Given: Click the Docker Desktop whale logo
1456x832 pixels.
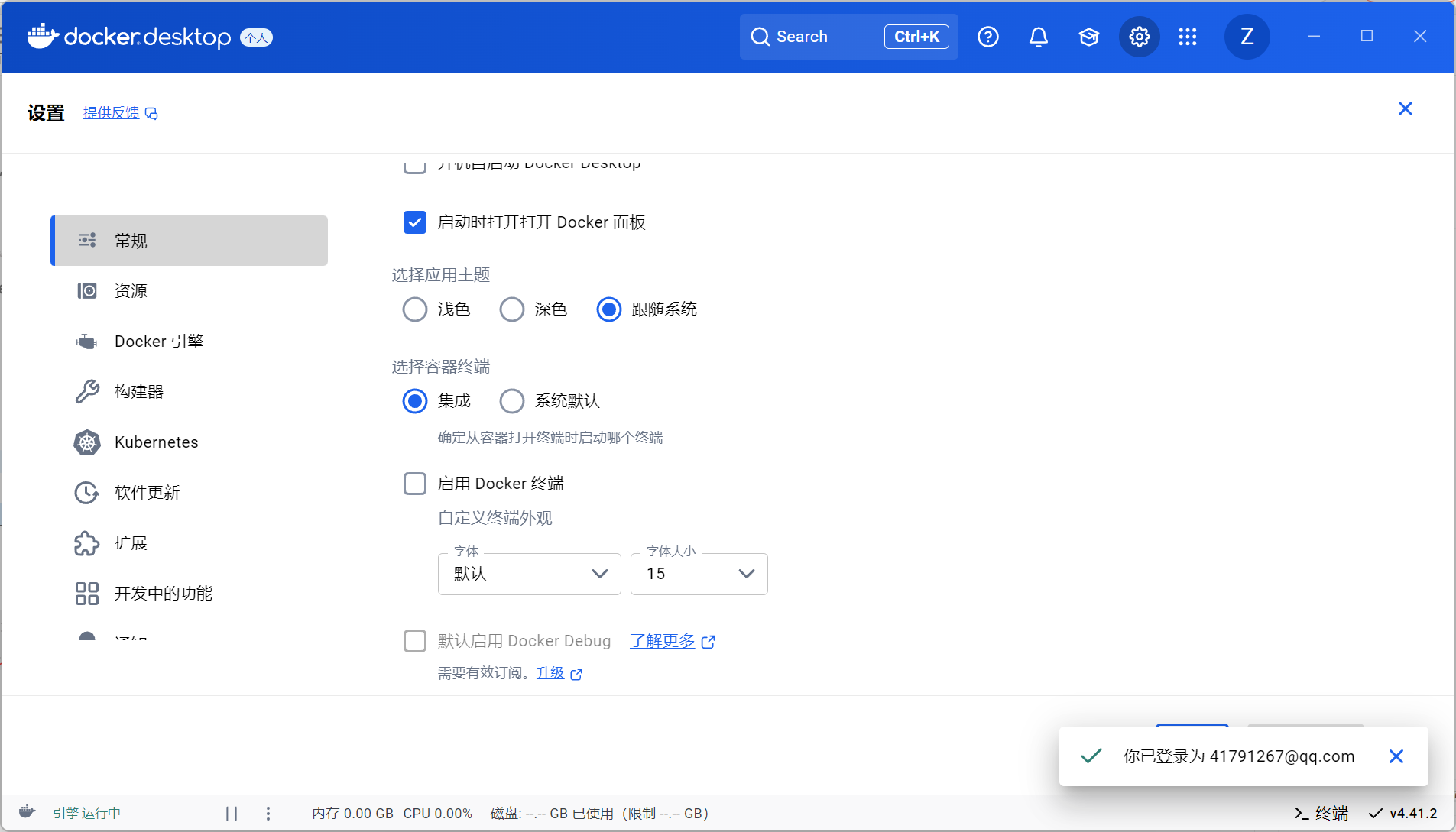Looking at the screenshot, I should 44,36.
